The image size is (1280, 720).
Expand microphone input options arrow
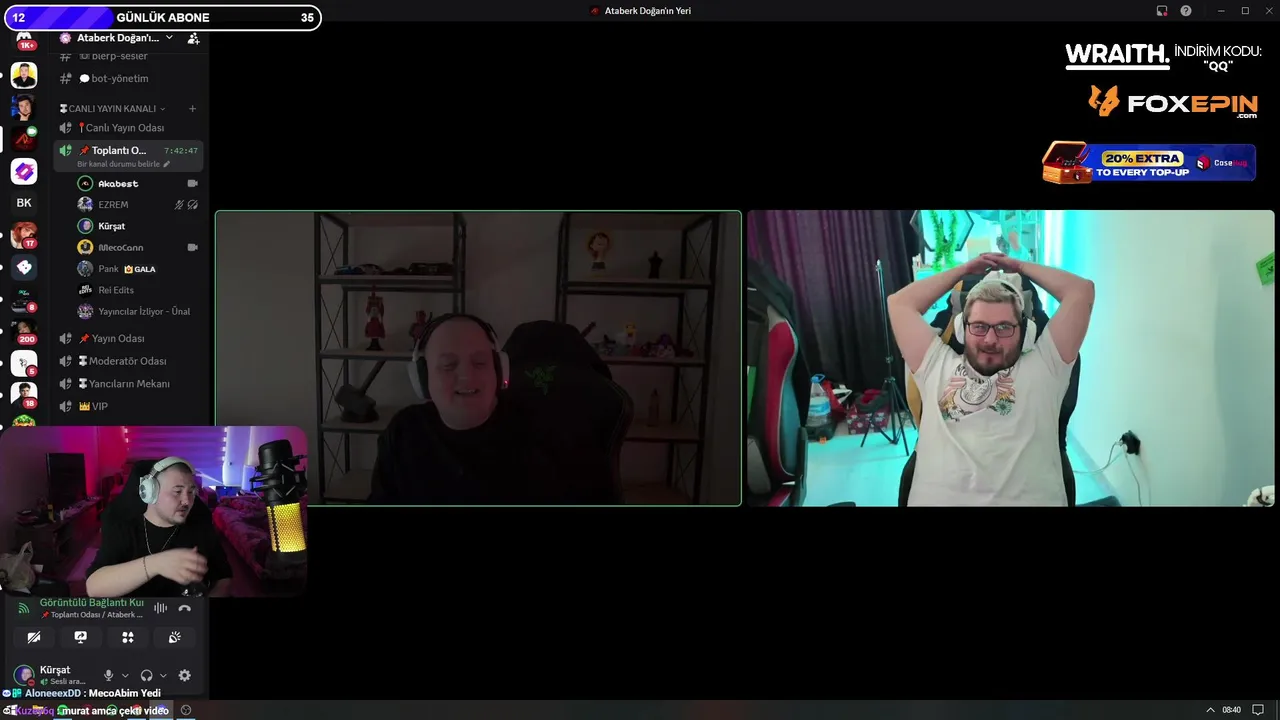point(124,676)
